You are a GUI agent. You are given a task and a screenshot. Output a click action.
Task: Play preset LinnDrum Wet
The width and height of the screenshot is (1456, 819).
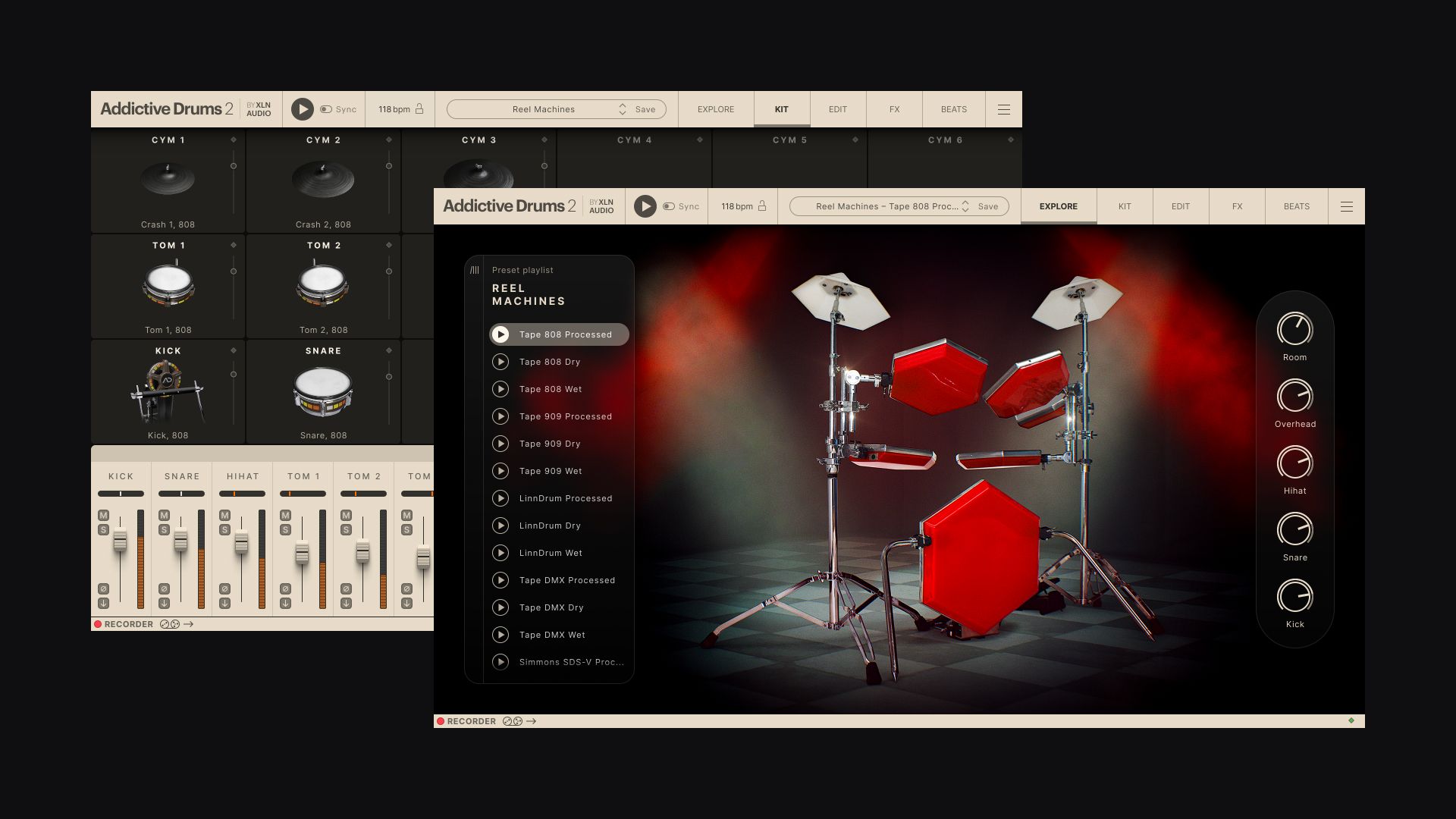(x=500, y=553)
